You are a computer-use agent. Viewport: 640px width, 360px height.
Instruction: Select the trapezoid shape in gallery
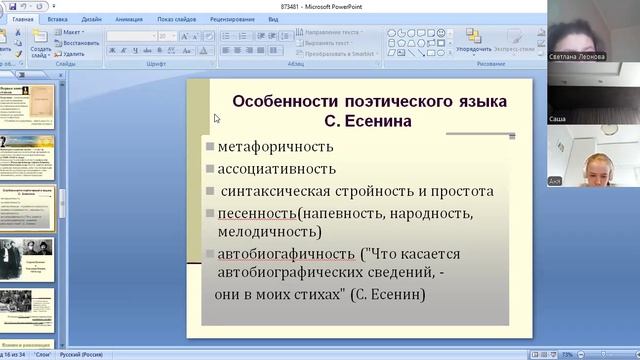tap(411, 43)
